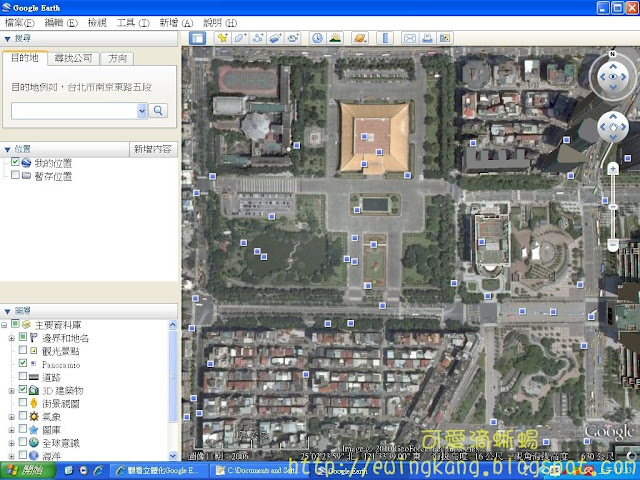This screenshot has width=640, height=480.
Task: Uncheck the 我的位置 checkbox
Action: tap(15, 162)
